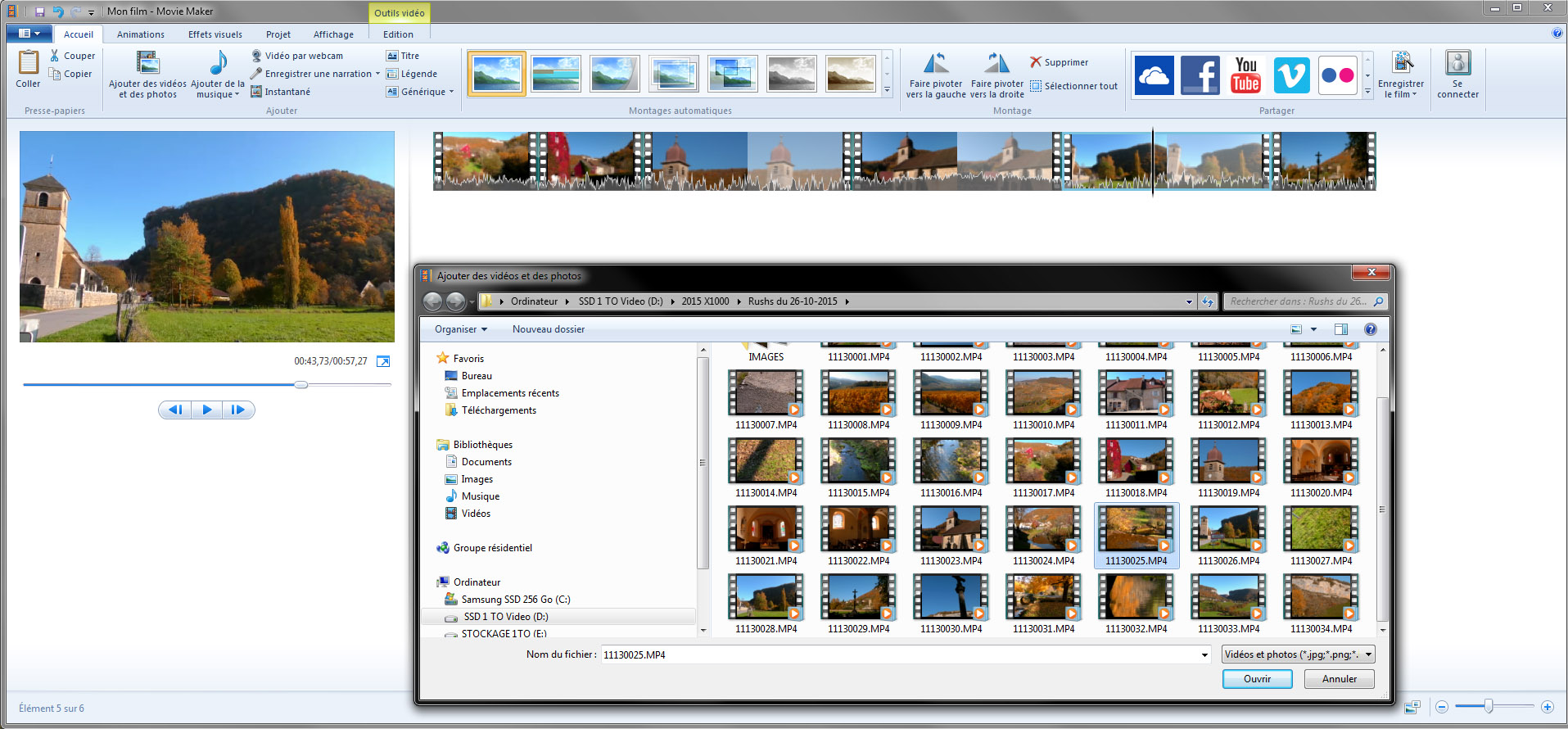Click Nouveau dossier
Viewport: 1568px width, 729px height.
click(549, 329)
